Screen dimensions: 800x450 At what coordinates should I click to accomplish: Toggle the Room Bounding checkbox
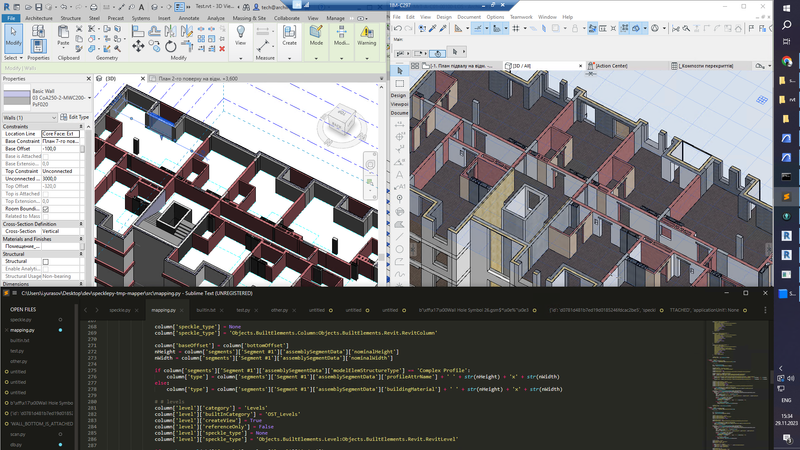coord(45,209)
